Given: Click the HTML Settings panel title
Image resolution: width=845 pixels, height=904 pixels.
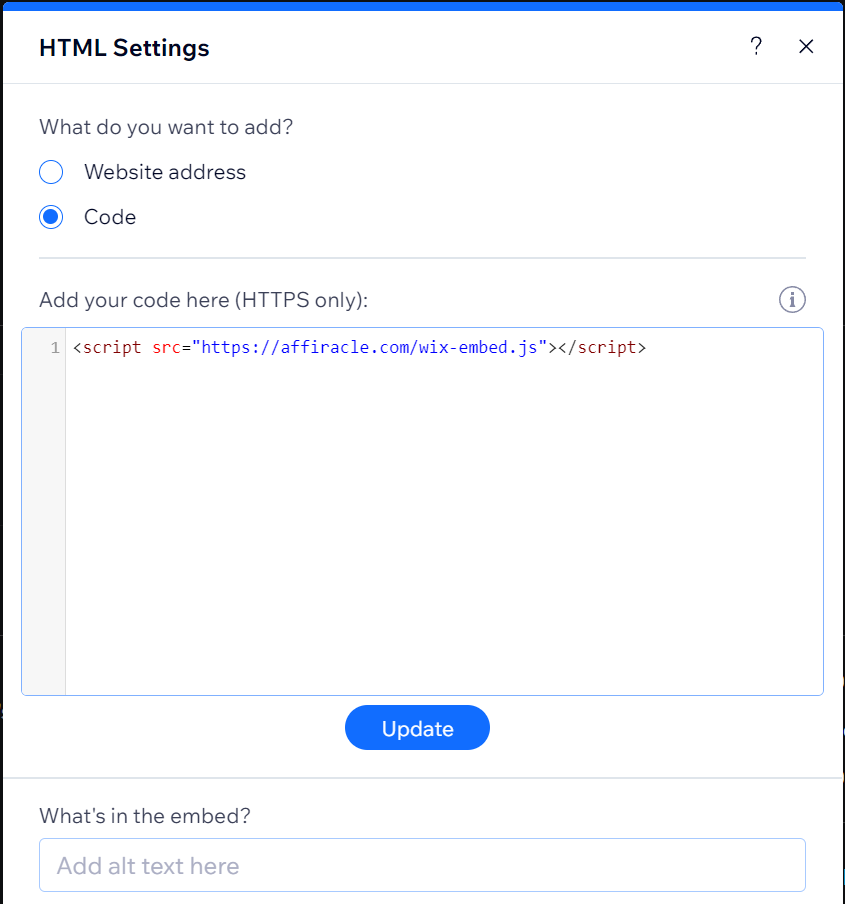Looking at the screenshot, I should pos(124,47).
